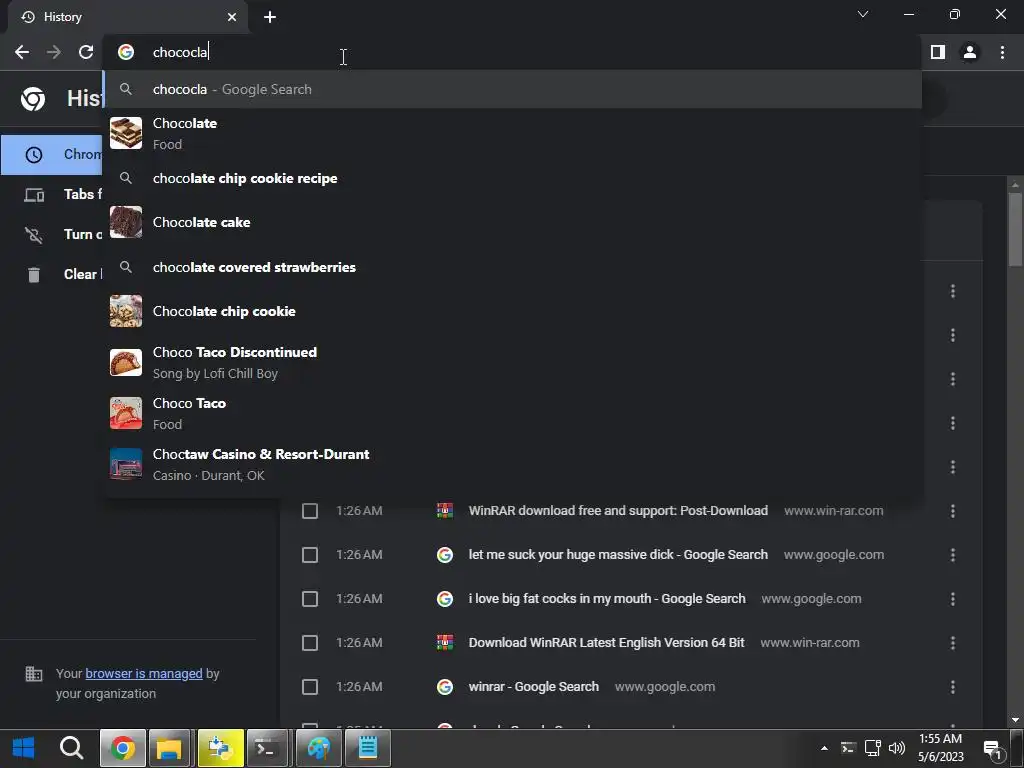
Task: Open 'winrar - Google Search' history link
Action: (534, 686)
